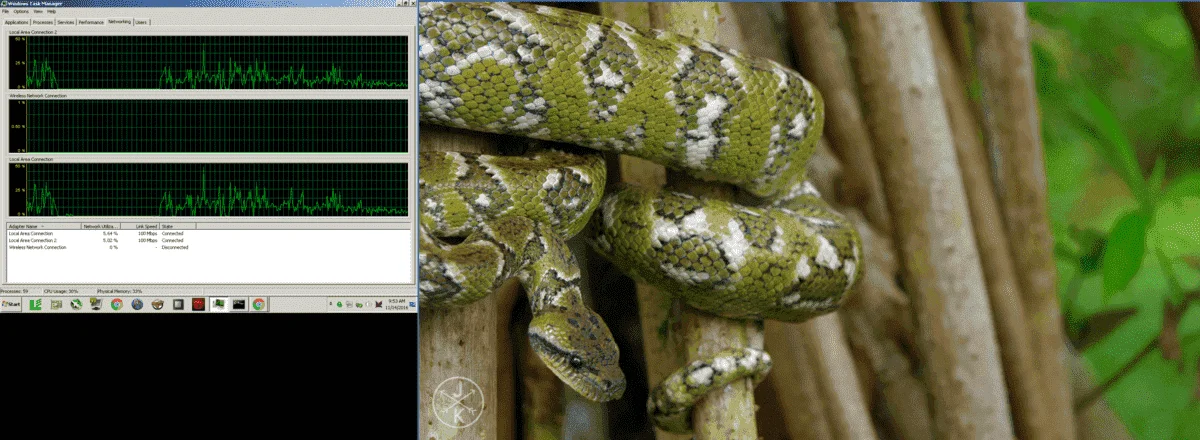The width and height of the screenshot is (1200, 440).
Task: Open the brown box taskbar icon
Action: (x=157, y=304)
